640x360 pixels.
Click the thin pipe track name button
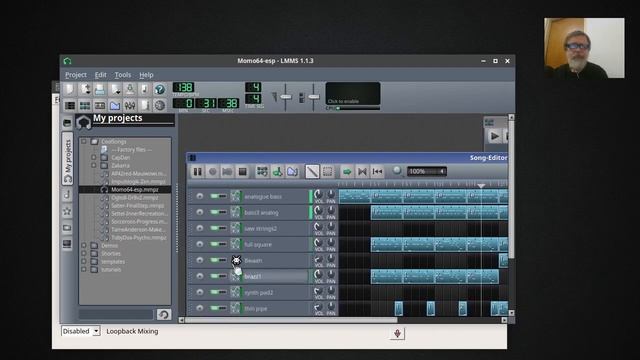click(x=269, y=308)
